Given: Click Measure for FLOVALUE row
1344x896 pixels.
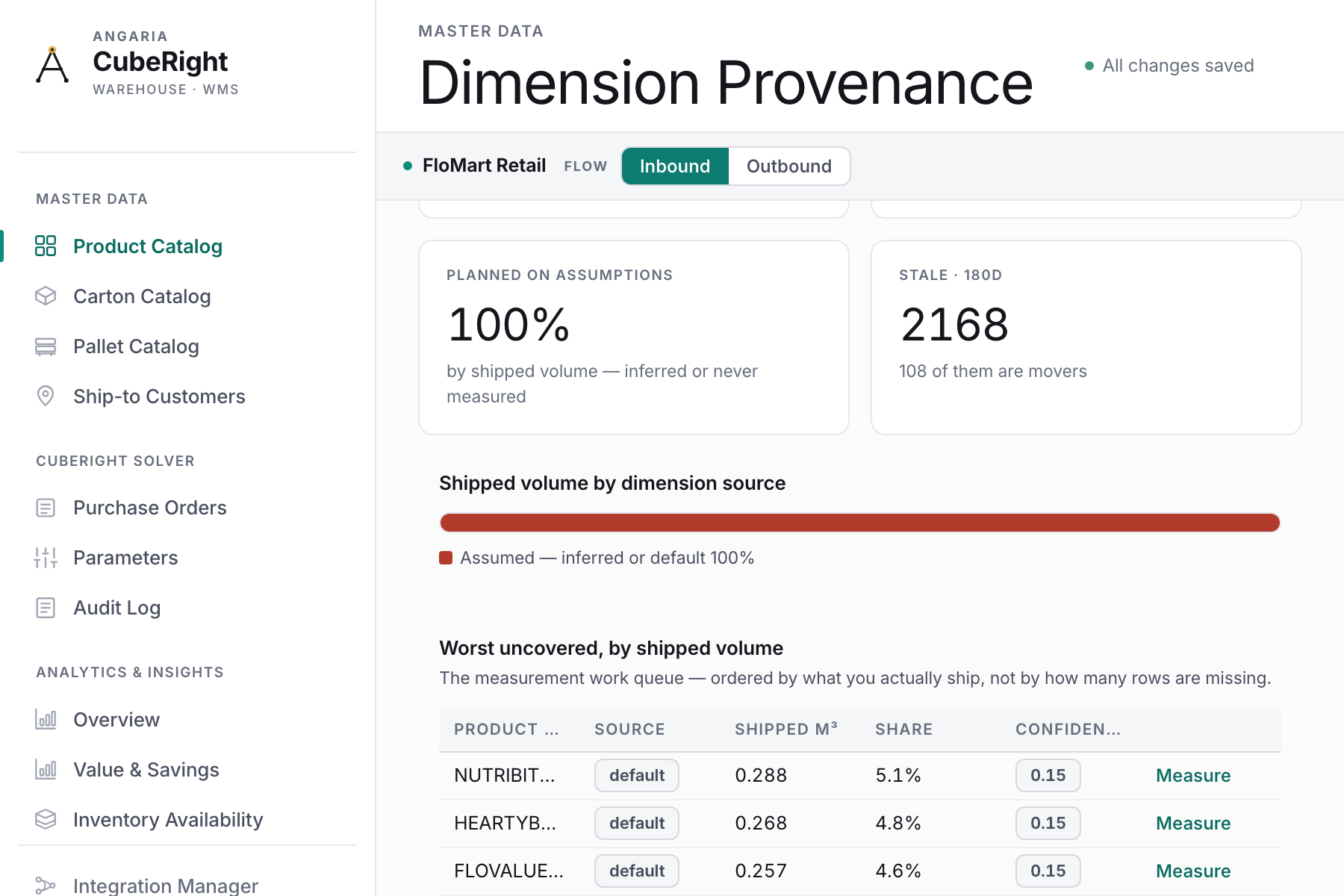Looking at the screenshot, I should [1193, 871].
